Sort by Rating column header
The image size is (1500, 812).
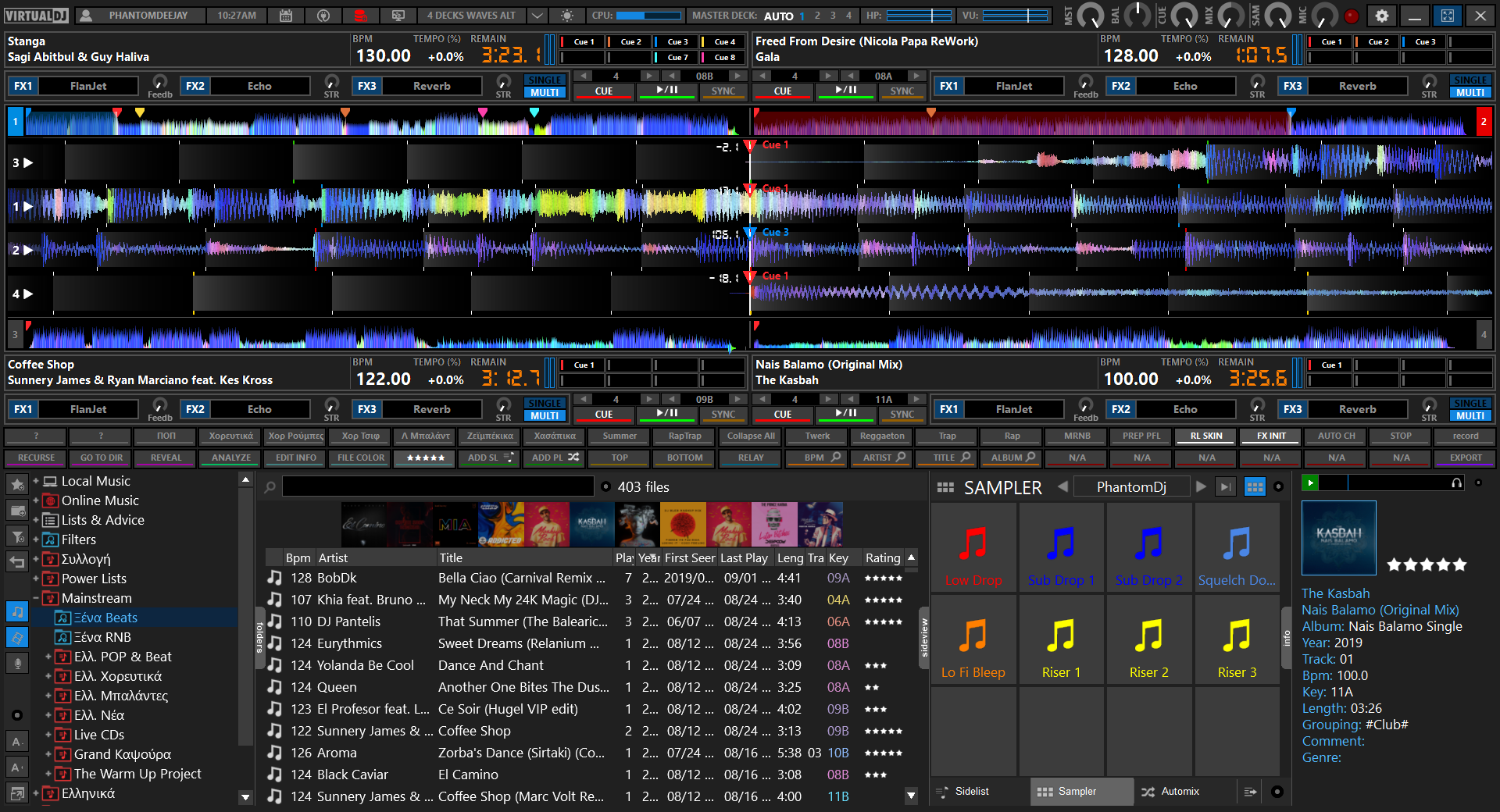(883, 558)
